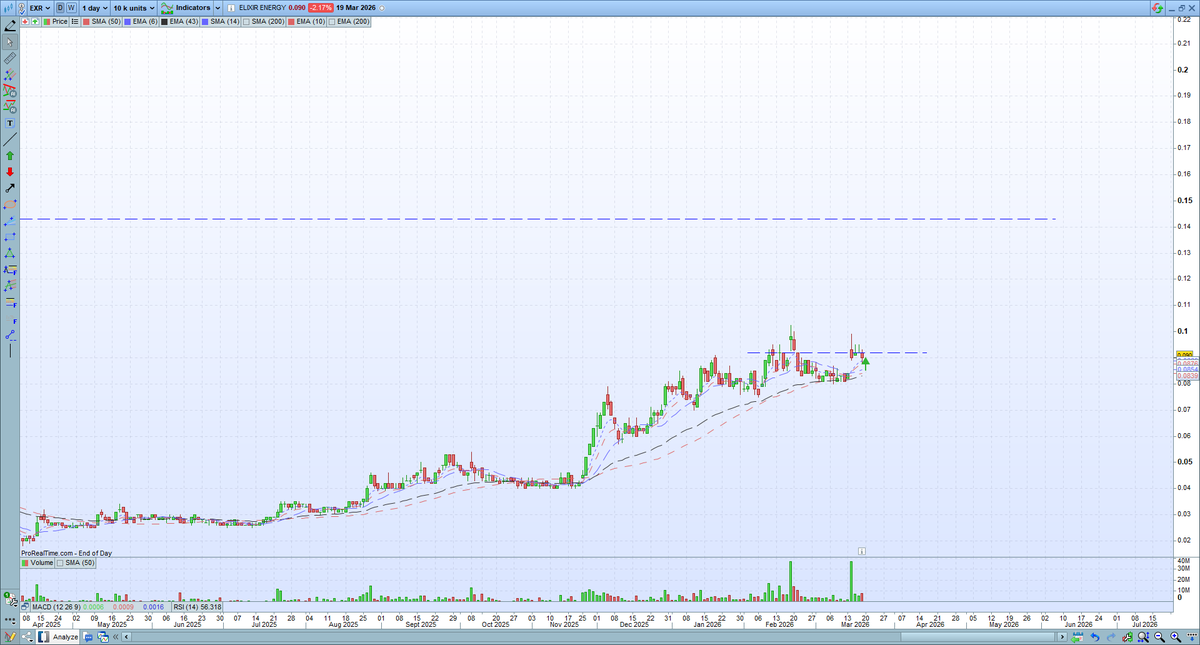Toggle Volume SMA (50) indicator
Viewport: 1200px width, 645px height.
[75, 563]
